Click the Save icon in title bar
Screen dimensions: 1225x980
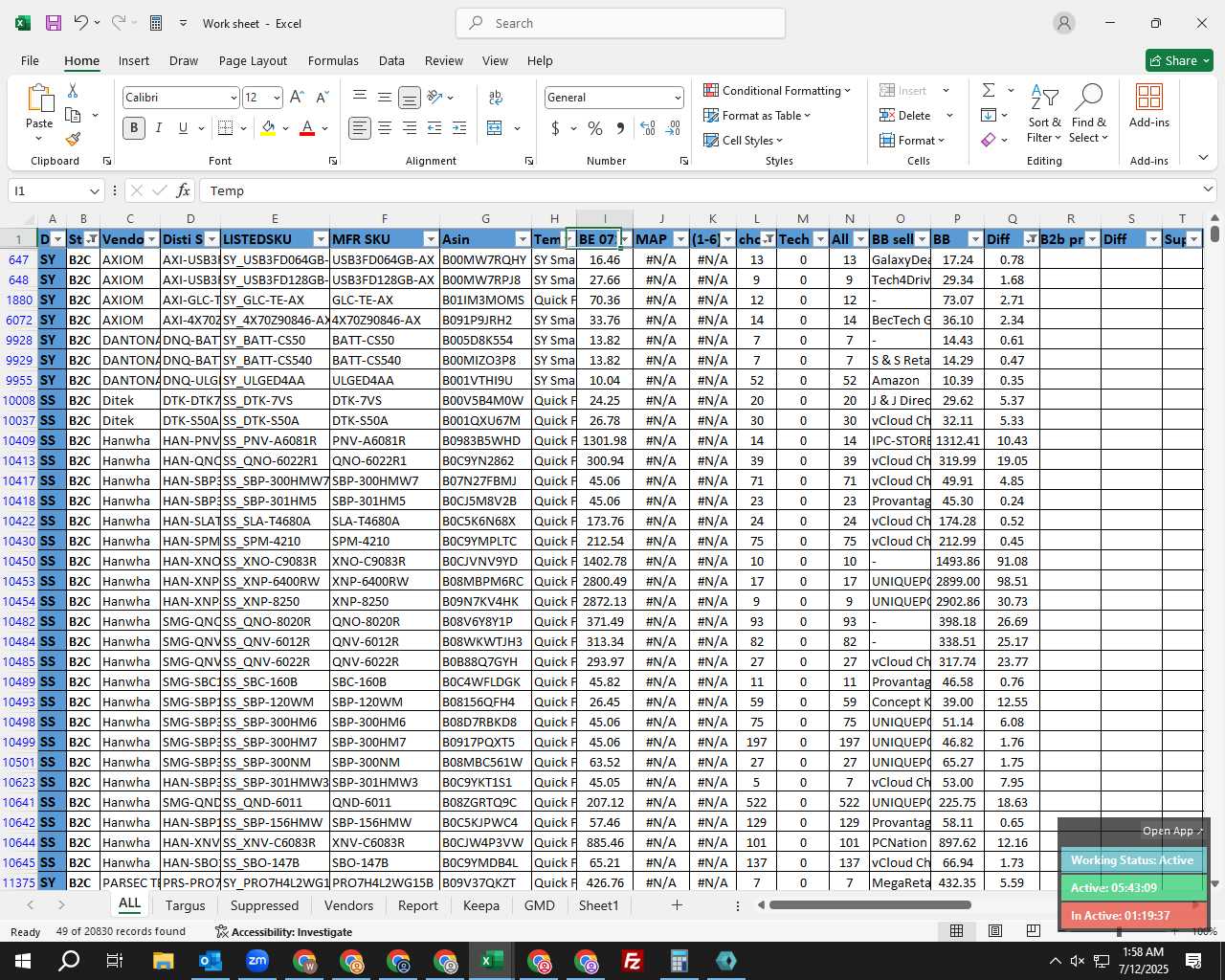pos(54,23)
